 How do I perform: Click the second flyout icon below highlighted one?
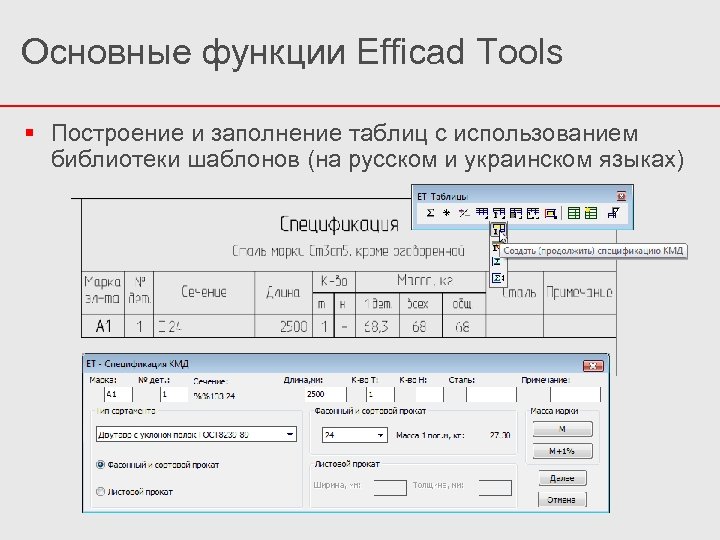[496, 248]
